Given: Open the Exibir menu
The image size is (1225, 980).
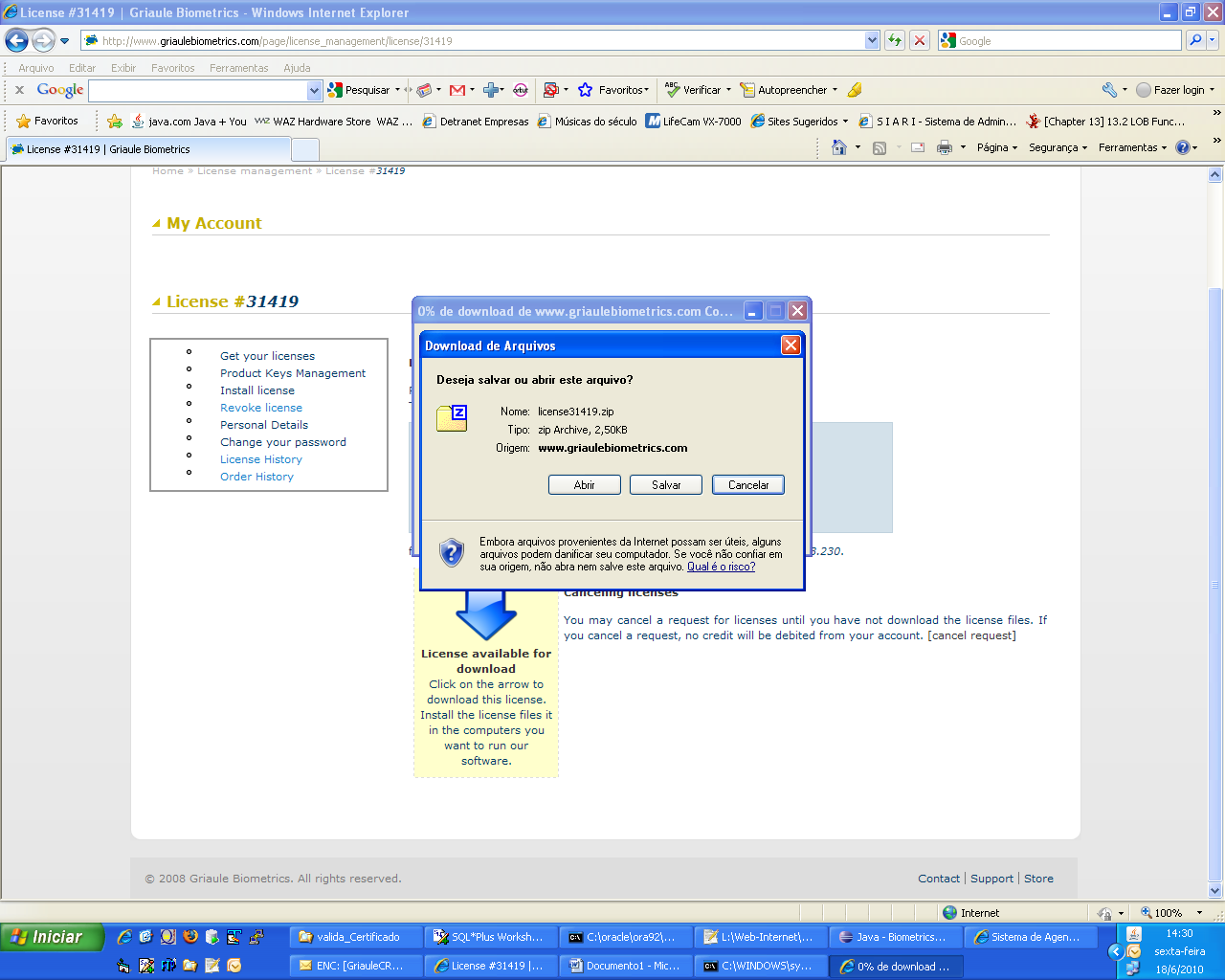Looking at the screenshot, I should (123, 68).
